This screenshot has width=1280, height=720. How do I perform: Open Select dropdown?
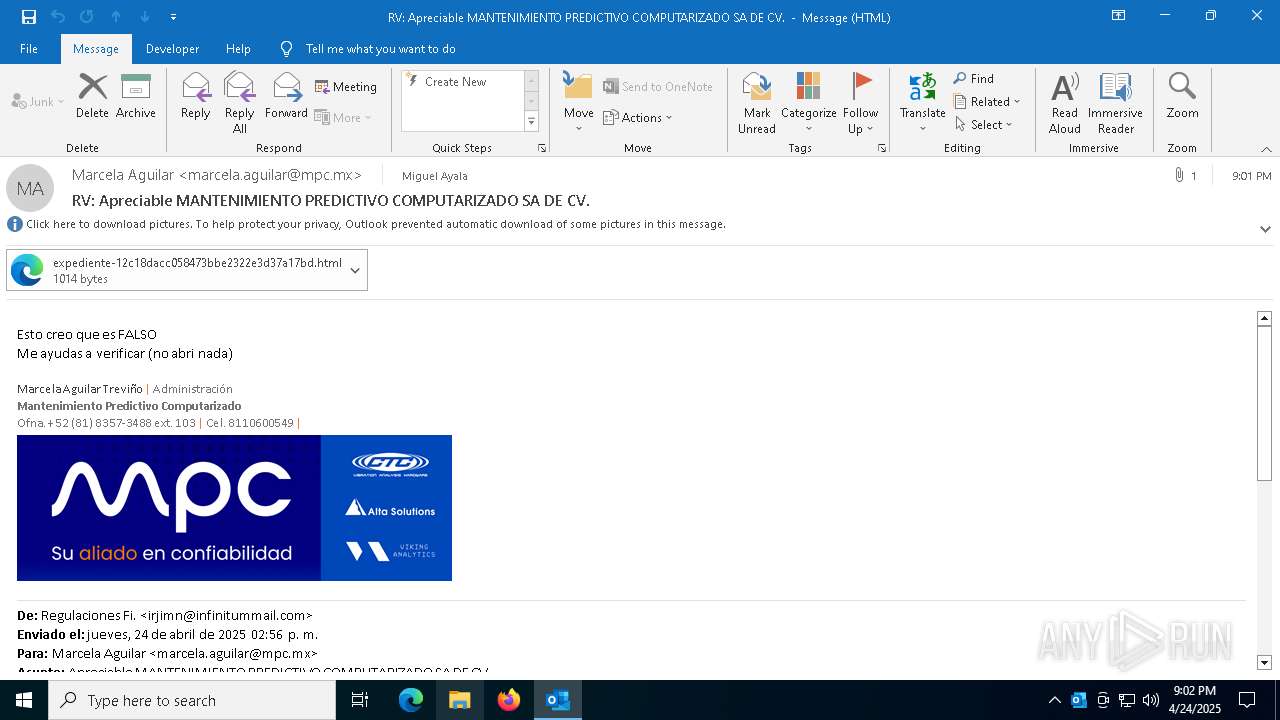[x=984, y=124]
